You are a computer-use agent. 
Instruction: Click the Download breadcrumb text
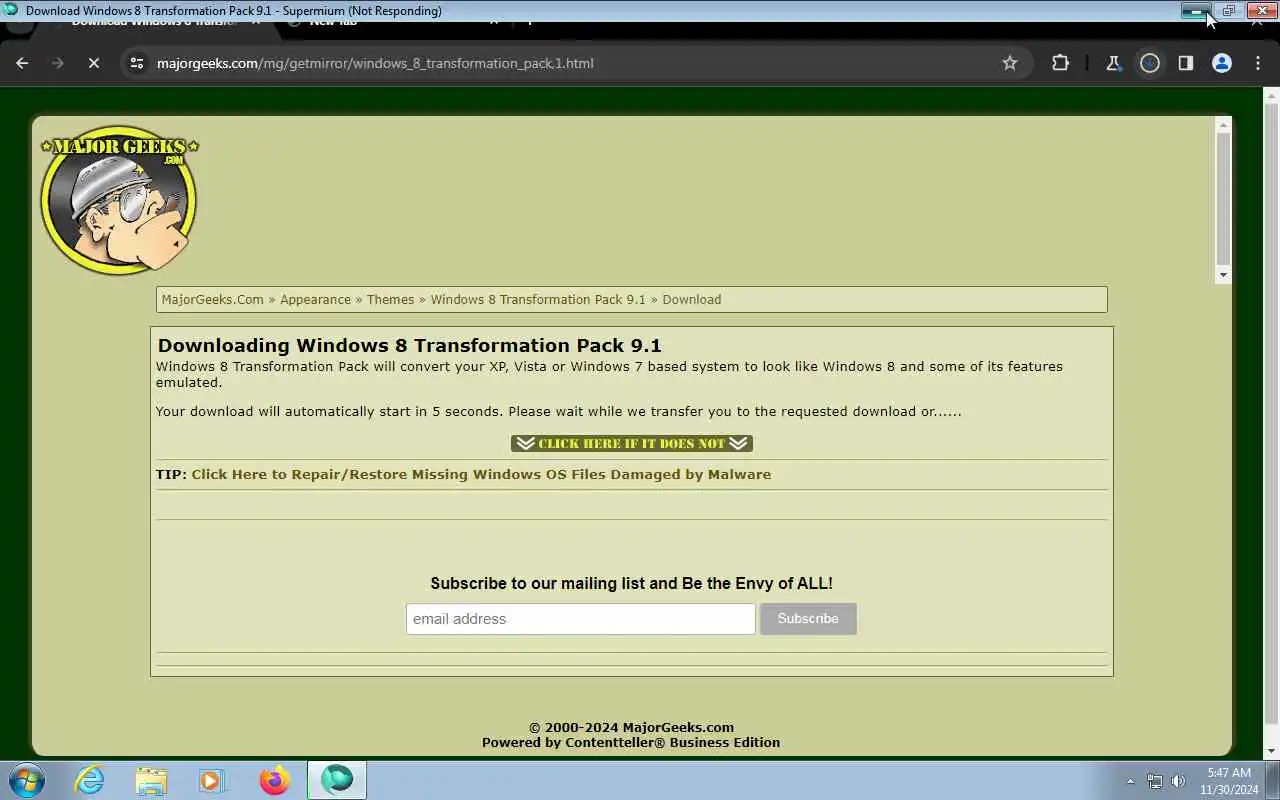[x=691, y=299]
